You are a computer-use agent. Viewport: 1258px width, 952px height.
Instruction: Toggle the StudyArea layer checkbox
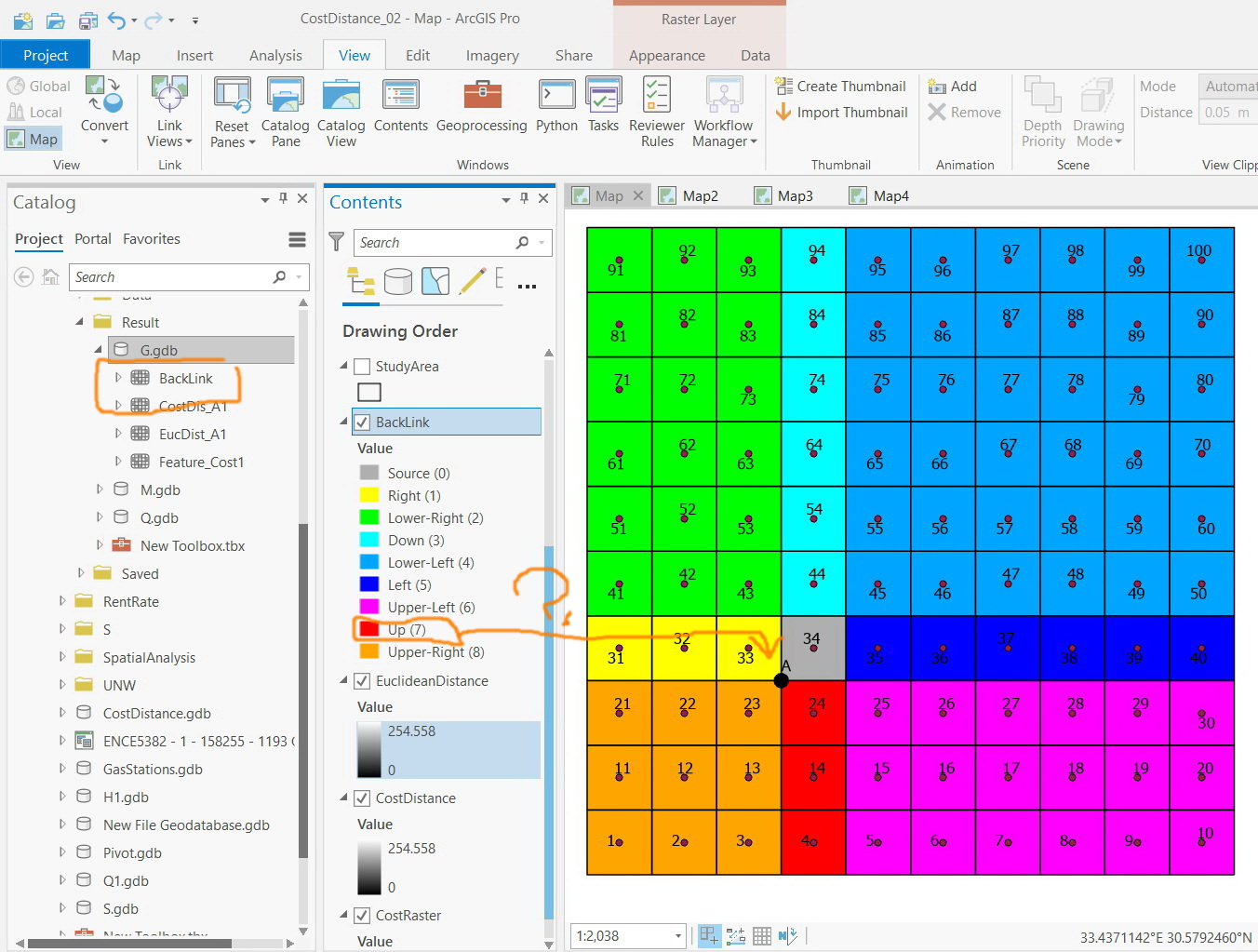[362, 366]
